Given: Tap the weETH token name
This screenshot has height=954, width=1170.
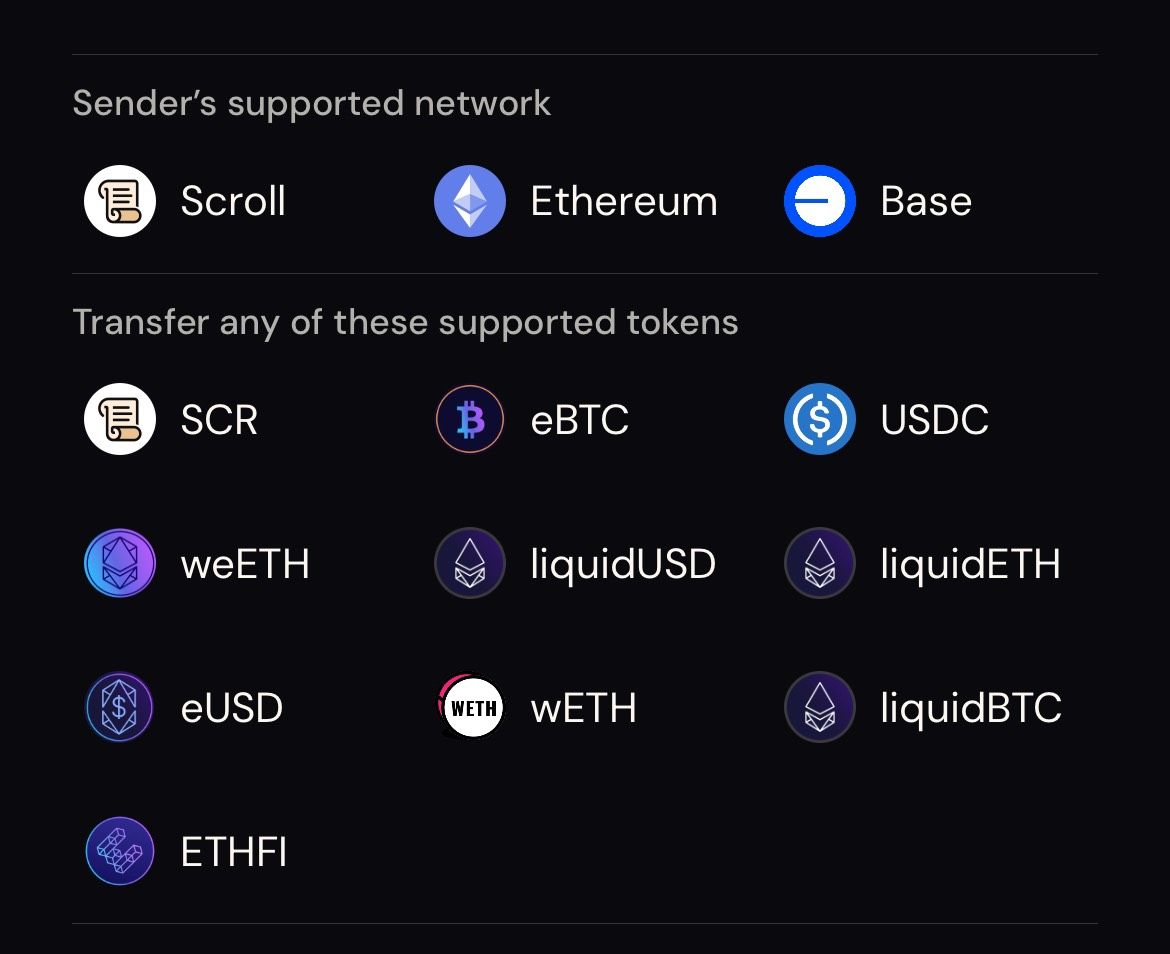Looking at the screenshot, I should pos(245,565).
